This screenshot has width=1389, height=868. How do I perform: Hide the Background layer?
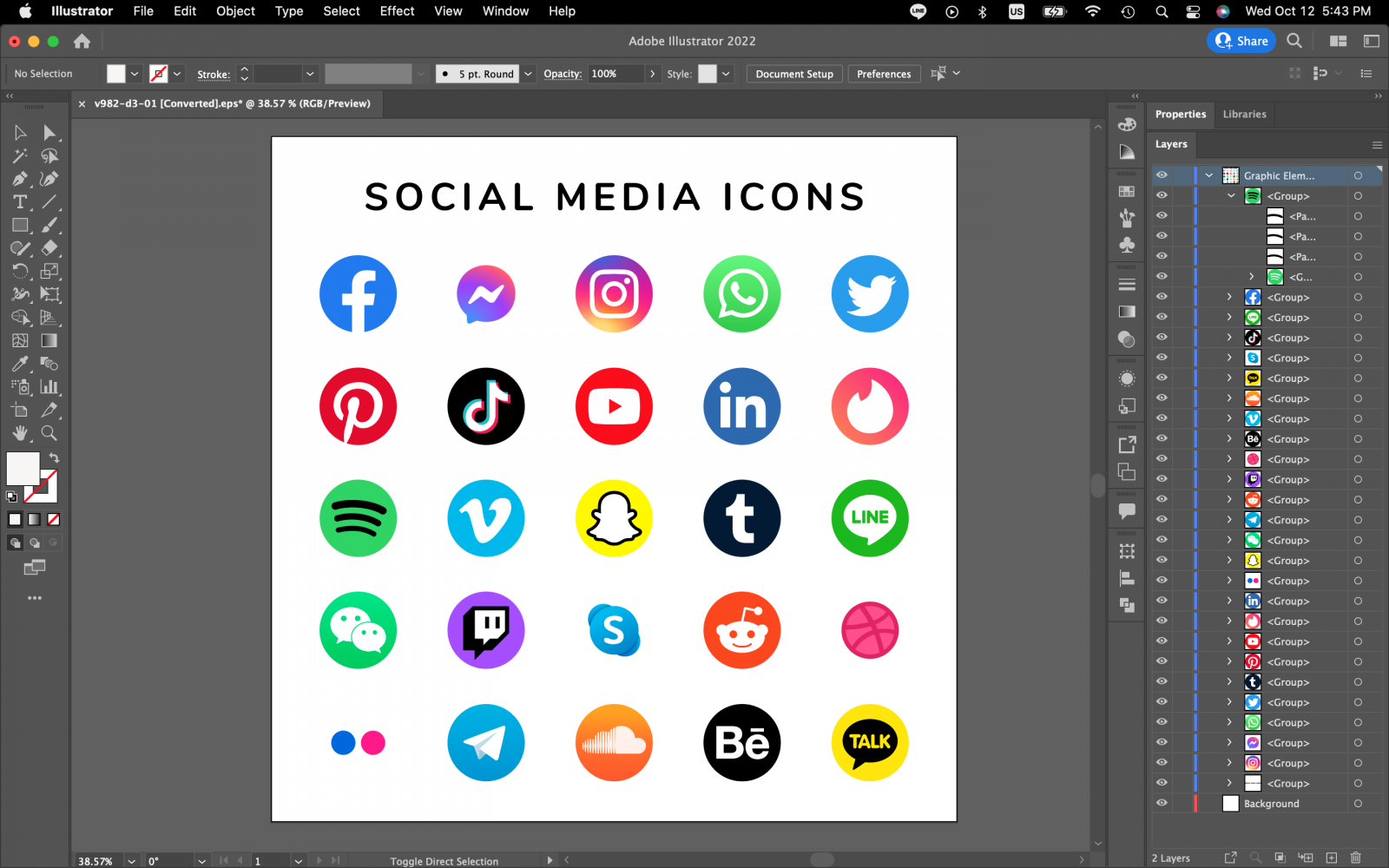(1162, 804)
